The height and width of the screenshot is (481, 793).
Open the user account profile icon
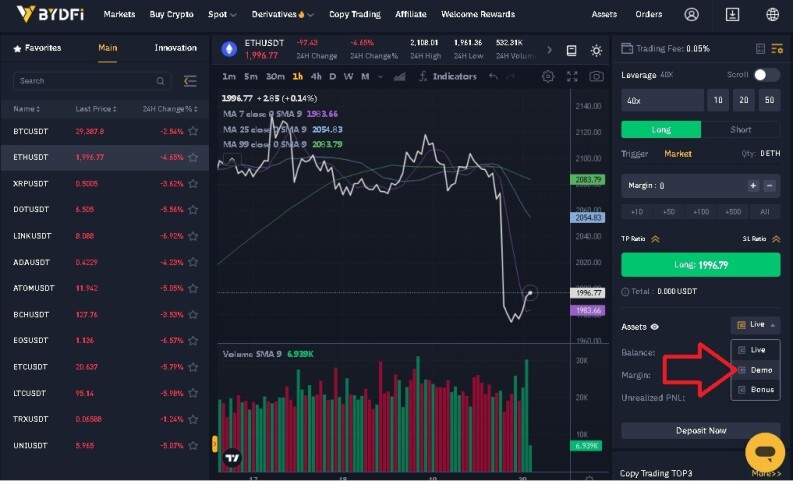click(x=691, y=14)
